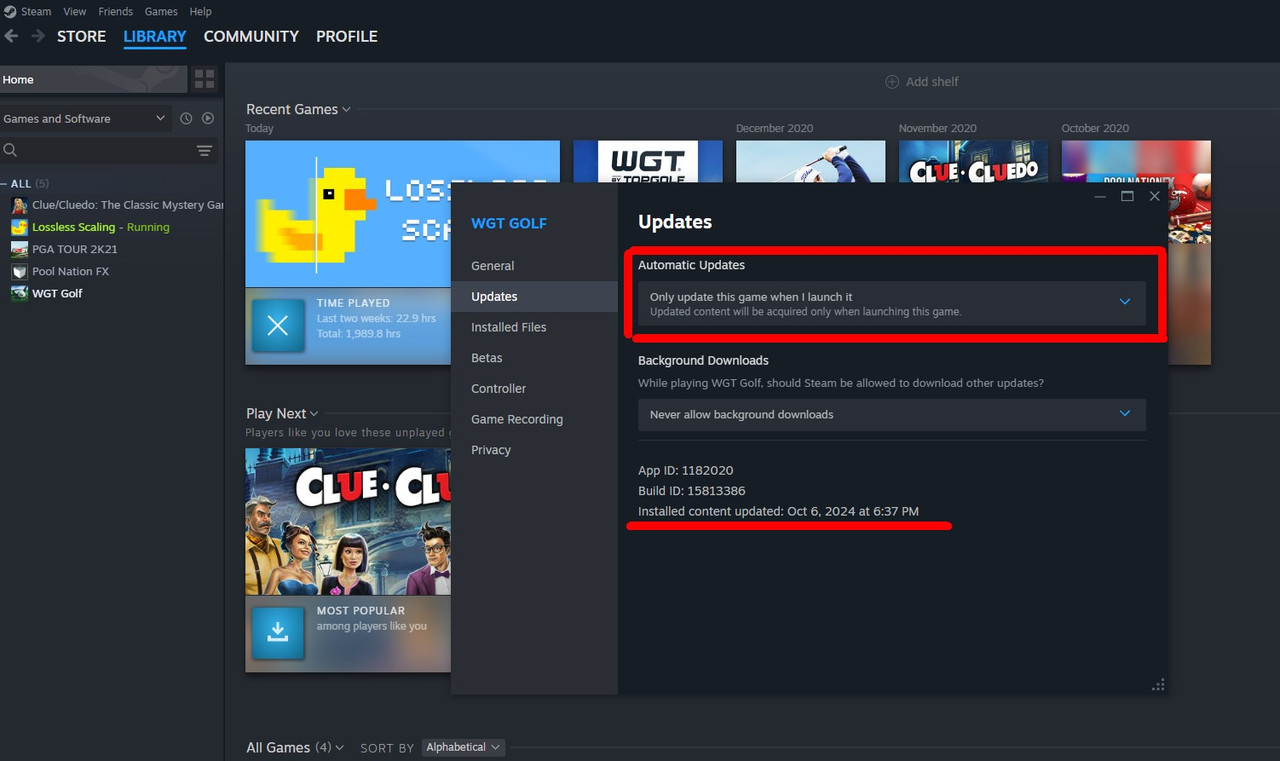Viewport: 1280px width, 761px height.
Task: Open Game Recording properties tab
Action: coord(534,419)
